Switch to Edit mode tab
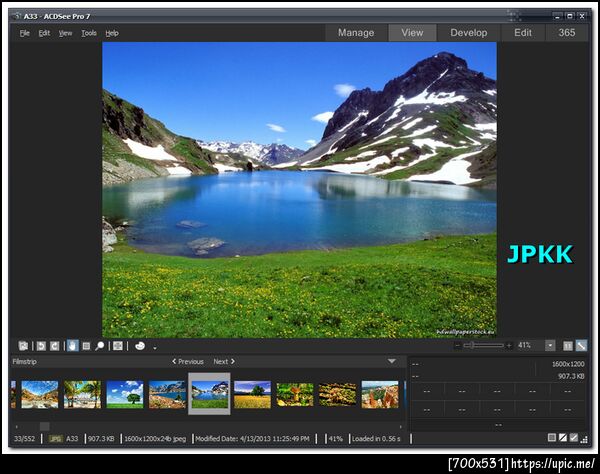Screen dimensions: 600x474 [523, 33]
